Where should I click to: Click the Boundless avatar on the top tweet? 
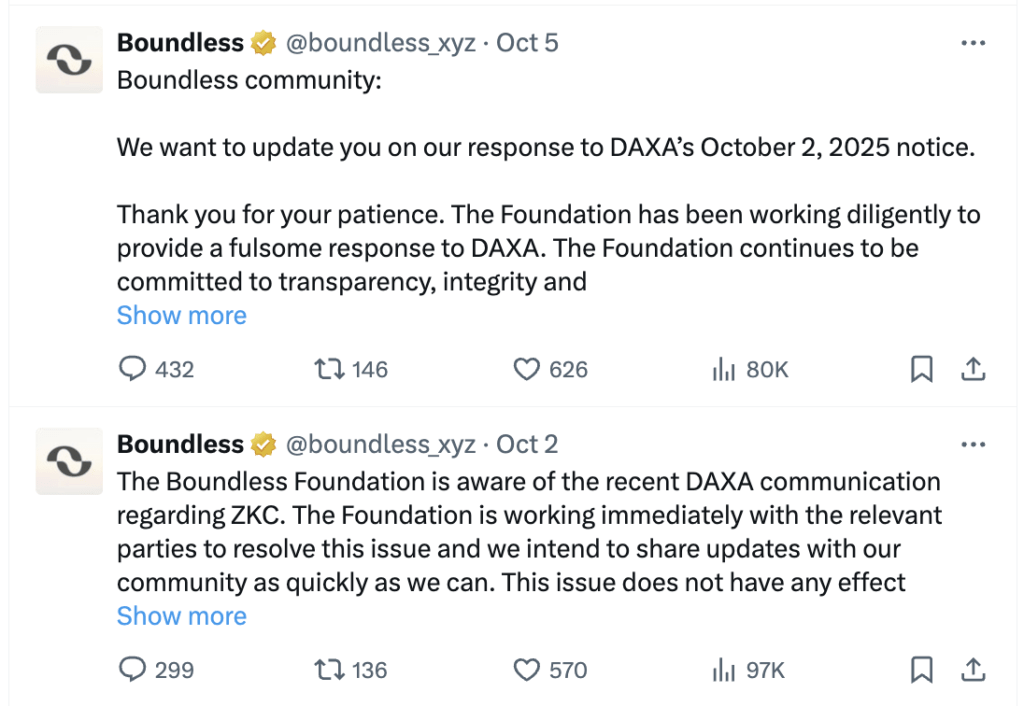point(68,60)
